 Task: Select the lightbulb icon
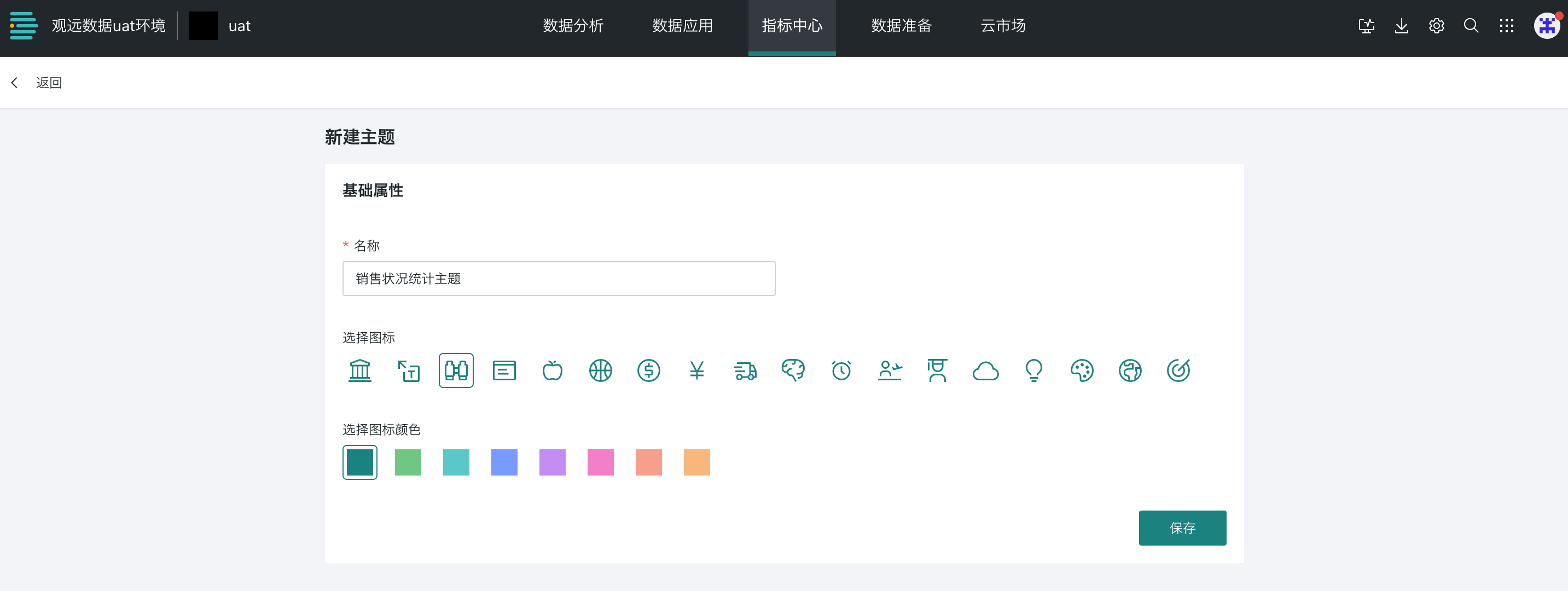pyautogui.click(x=1033, y=370)
